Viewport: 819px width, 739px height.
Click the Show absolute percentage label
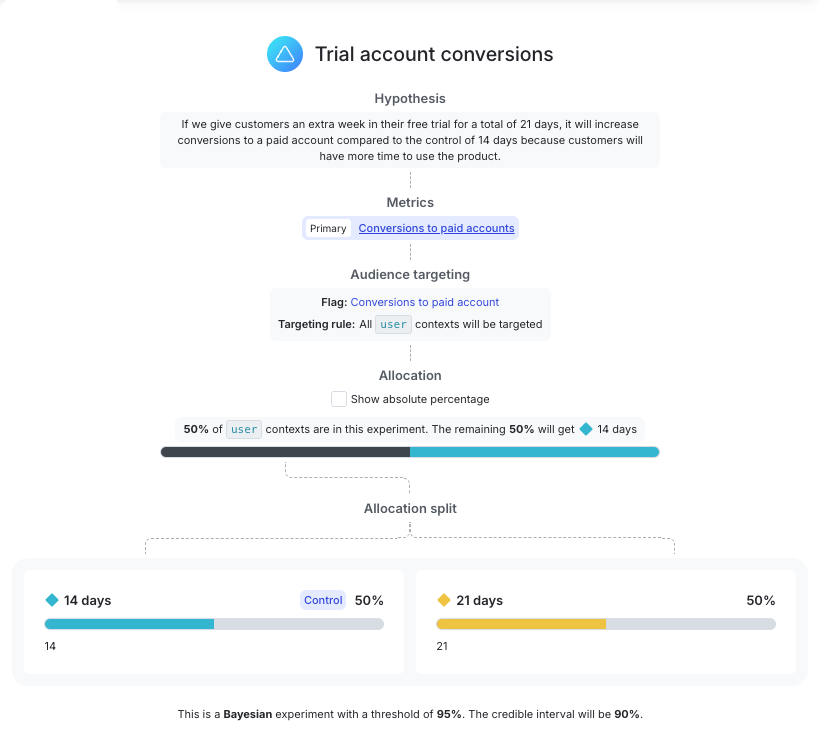[x=420, y=399]
